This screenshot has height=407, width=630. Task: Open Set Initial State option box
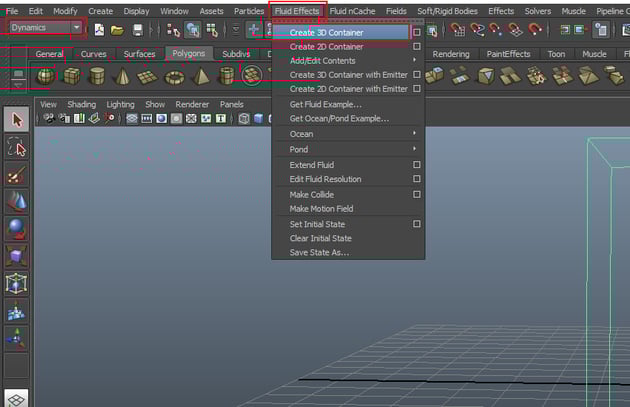[x=417, y=224]
